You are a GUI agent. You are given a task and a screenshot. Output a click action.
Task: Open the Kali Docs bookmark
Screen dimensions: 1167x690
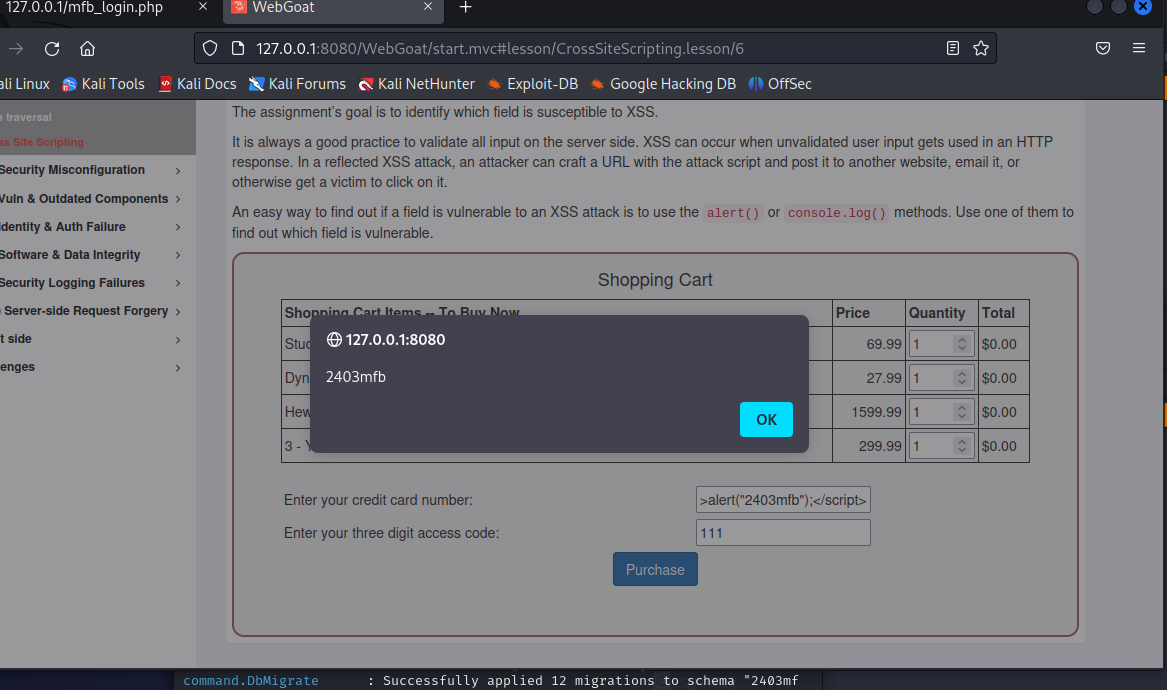pos(197,84)
